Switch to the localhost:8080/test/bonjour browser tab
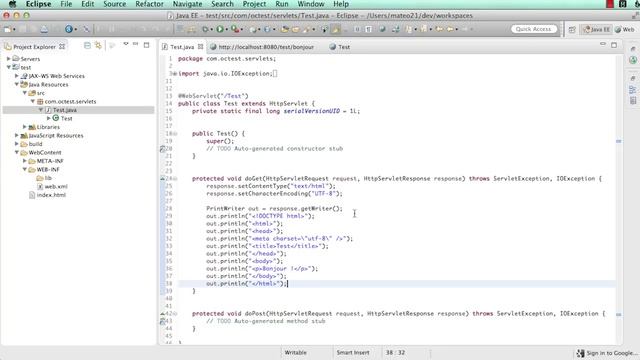 click(262, 47)
